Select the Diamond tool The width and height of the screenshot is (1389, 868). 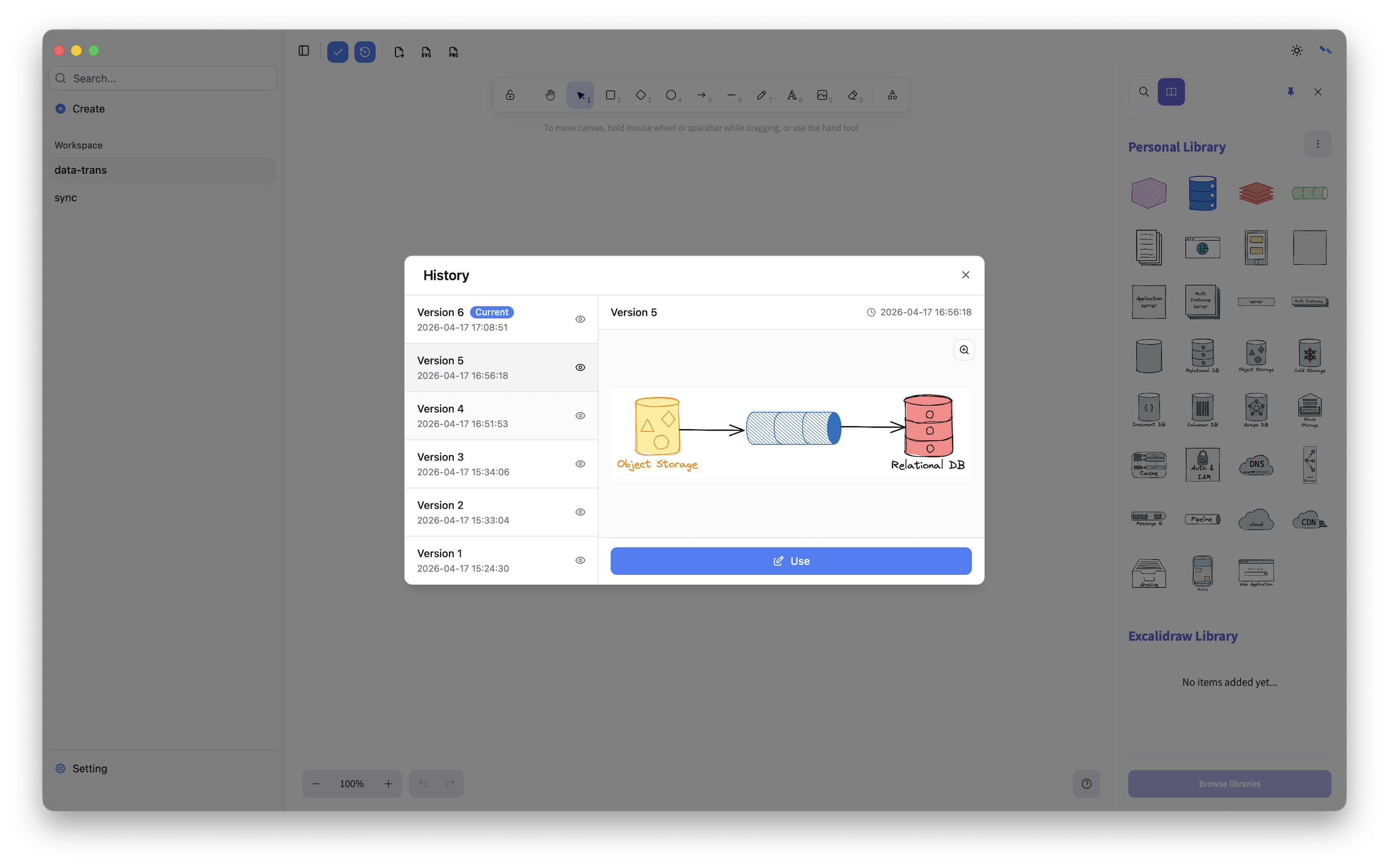[641, 95]
